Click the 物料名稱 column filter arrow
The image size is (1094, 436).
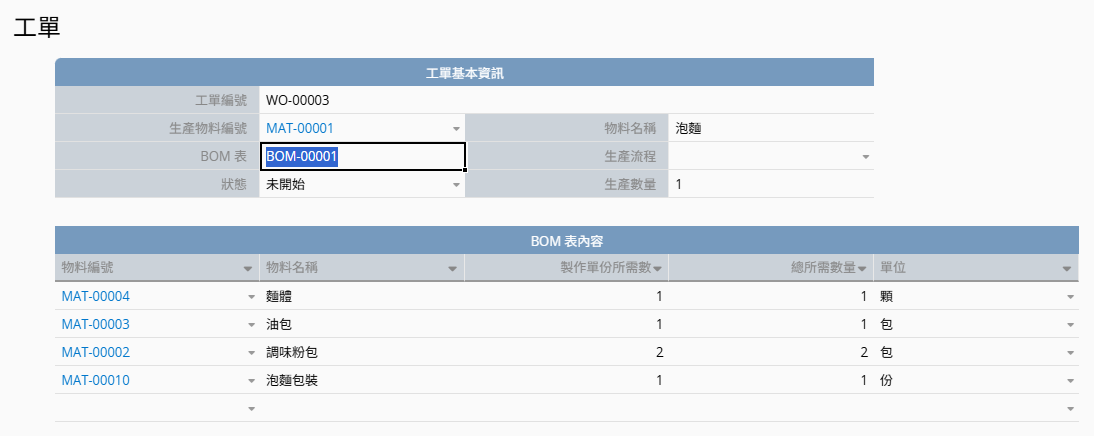453,269
